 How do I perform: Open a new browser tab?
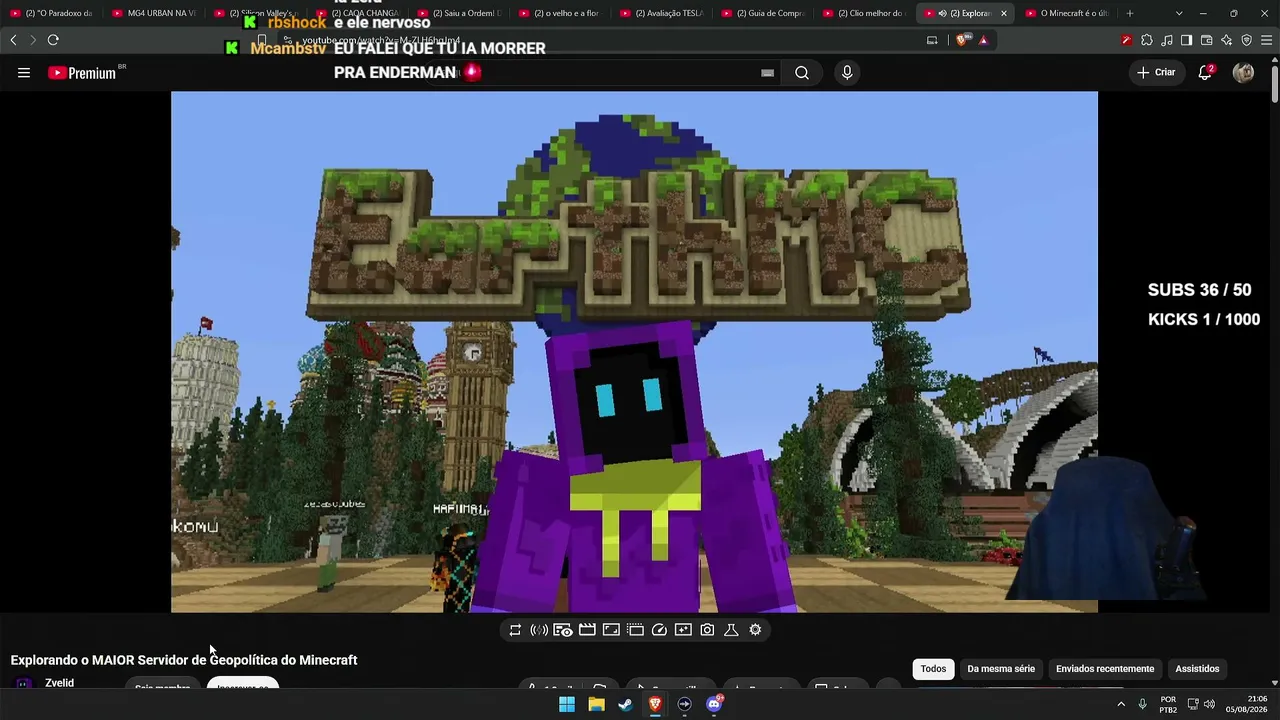click(1130, 13)
